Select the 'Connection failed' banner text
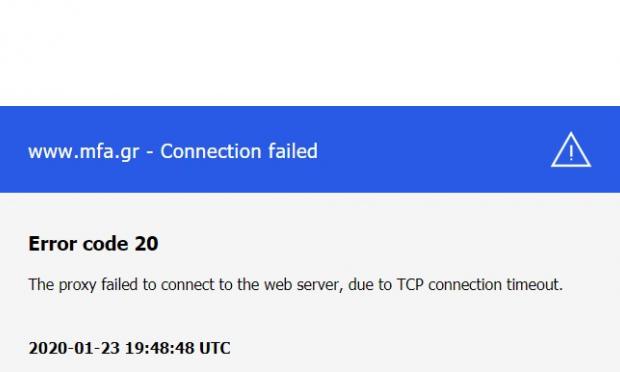The width and height of the screenshot is (620, 372). click(239, 151)
